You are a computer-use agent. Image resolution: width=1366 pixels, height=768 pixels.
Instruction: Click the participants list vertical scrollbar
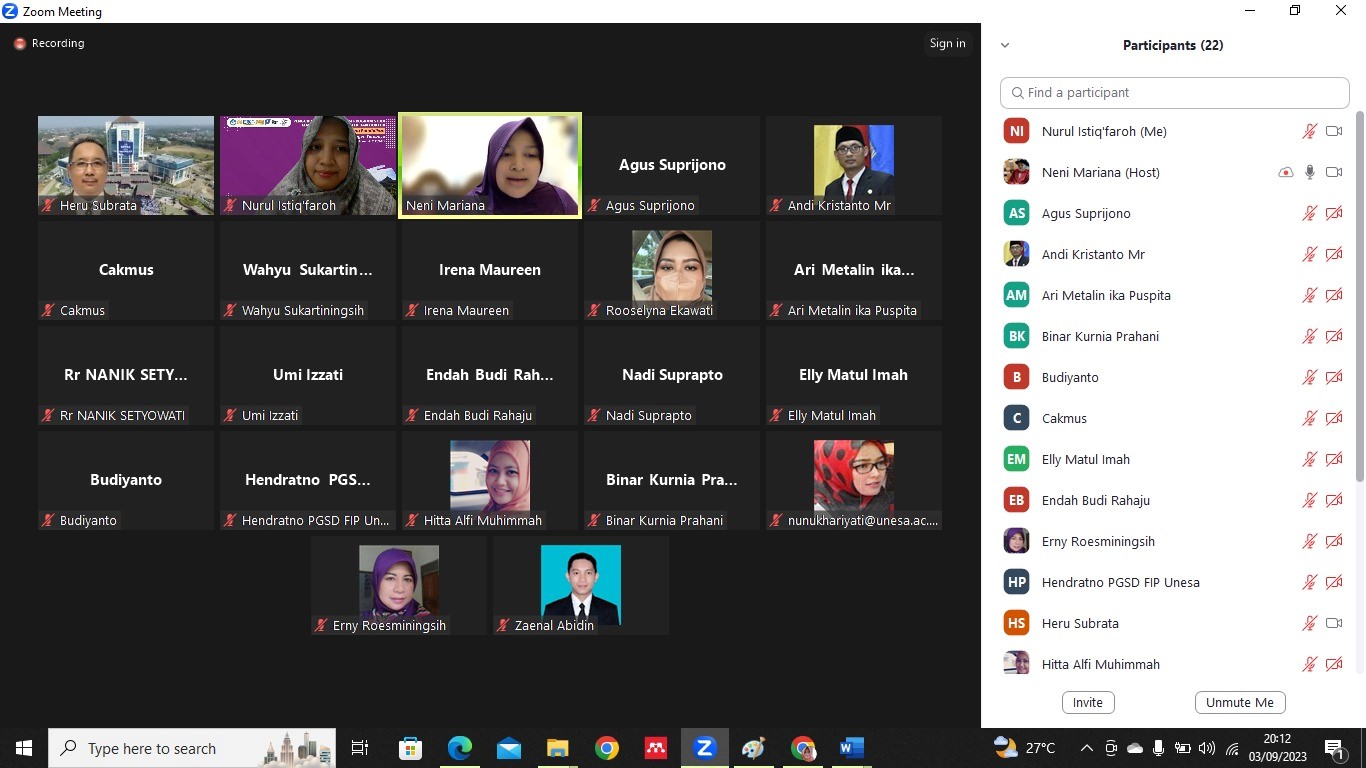1358,300
